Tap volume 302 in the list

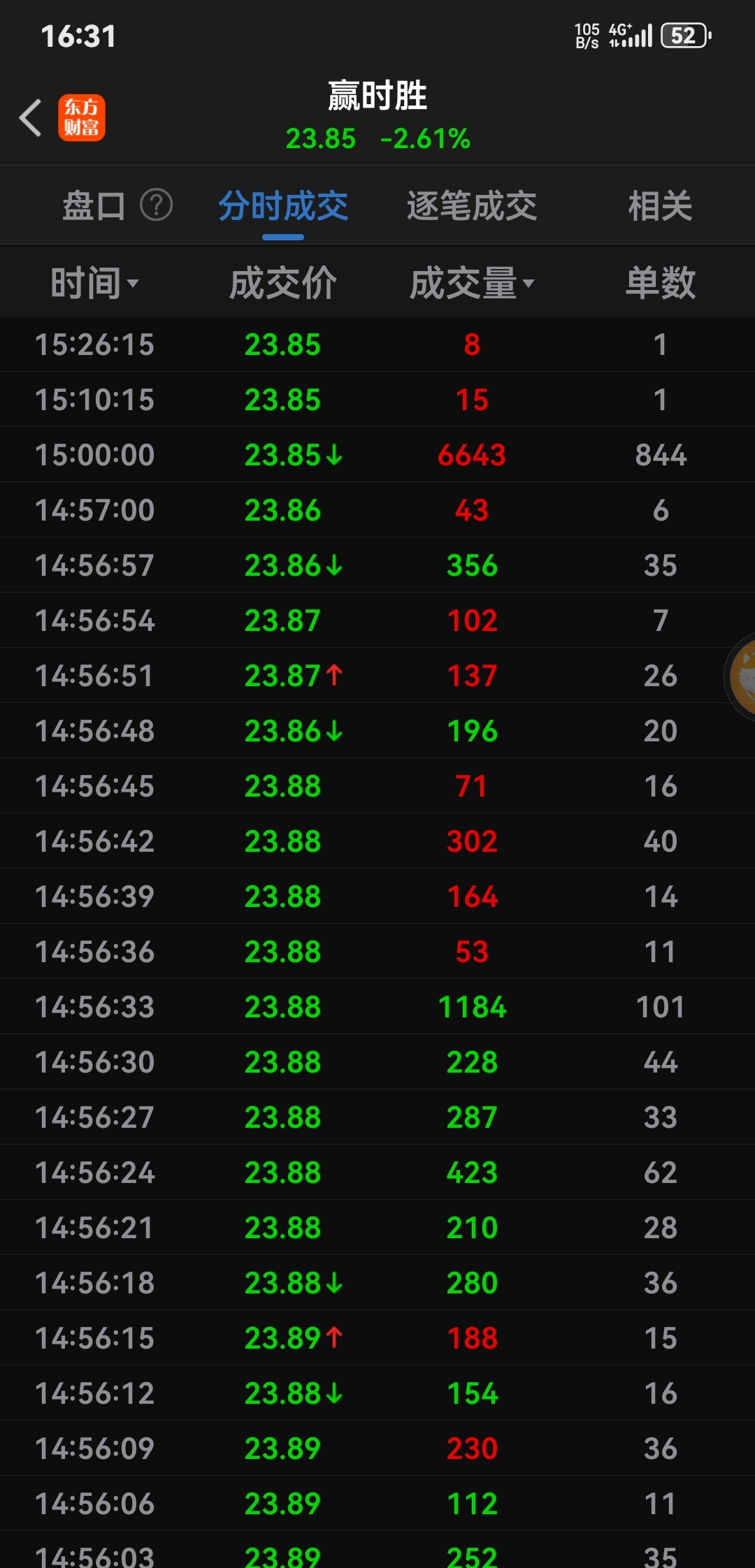coord(472,841)
